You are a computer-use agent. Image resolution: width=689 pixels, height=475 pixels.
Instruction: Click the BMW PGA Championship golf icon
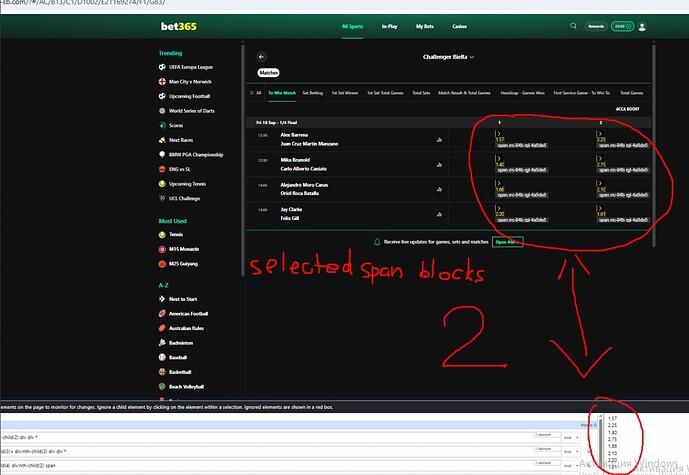click(162, 155)
